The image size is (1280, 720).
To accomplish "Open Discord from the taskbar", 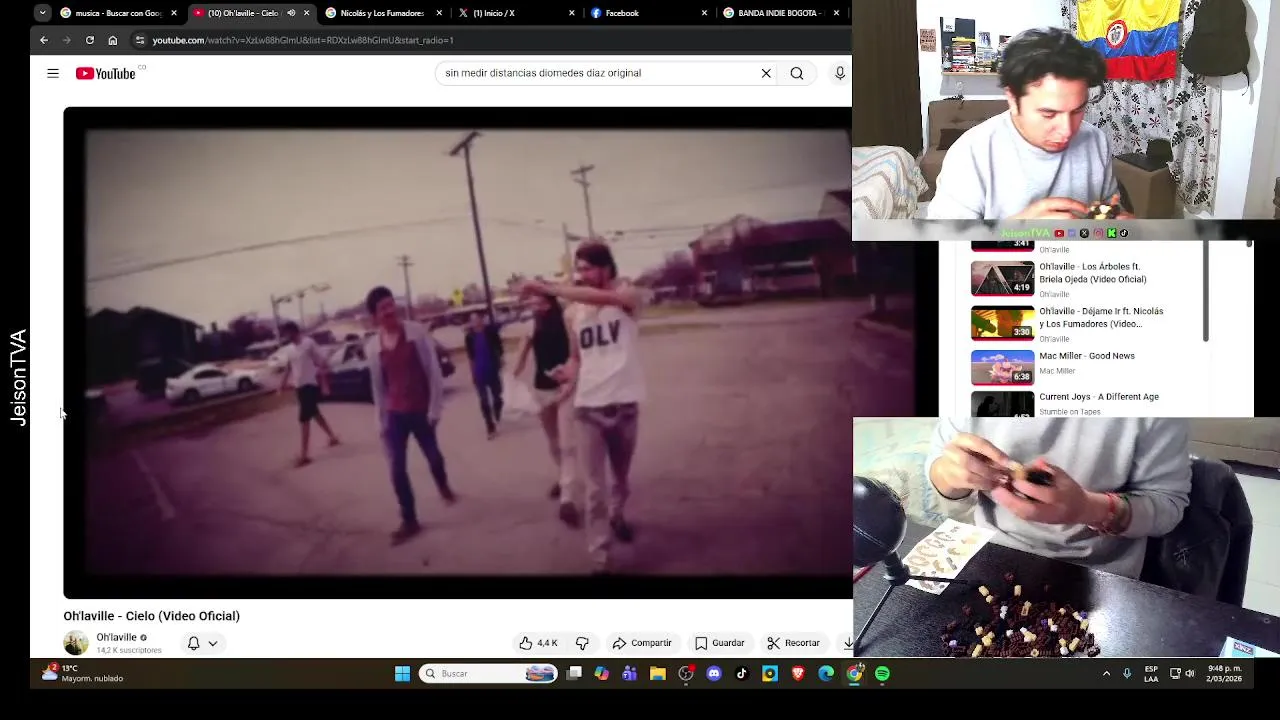I will point(714,674).
